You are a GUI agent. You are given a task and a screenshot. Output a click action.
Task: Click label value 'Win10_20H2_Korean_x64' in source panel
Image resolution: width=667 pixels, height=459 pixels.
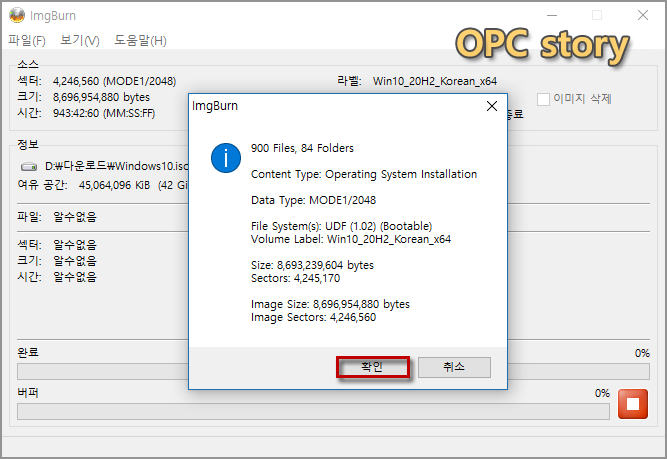(x=435, y=81)
